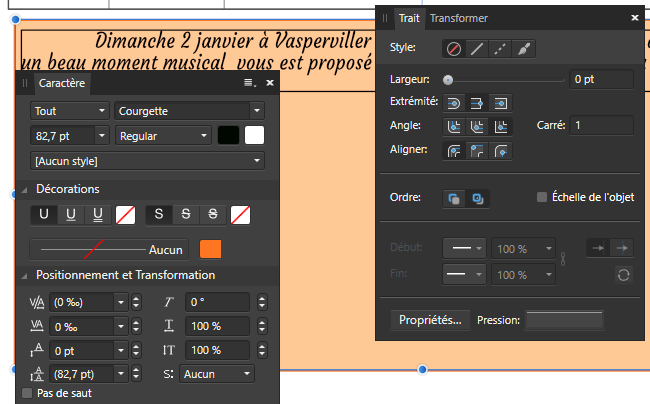Open the orange background color swatch
The height and width of the screenshot is (404, 650).
click(211, 249)
